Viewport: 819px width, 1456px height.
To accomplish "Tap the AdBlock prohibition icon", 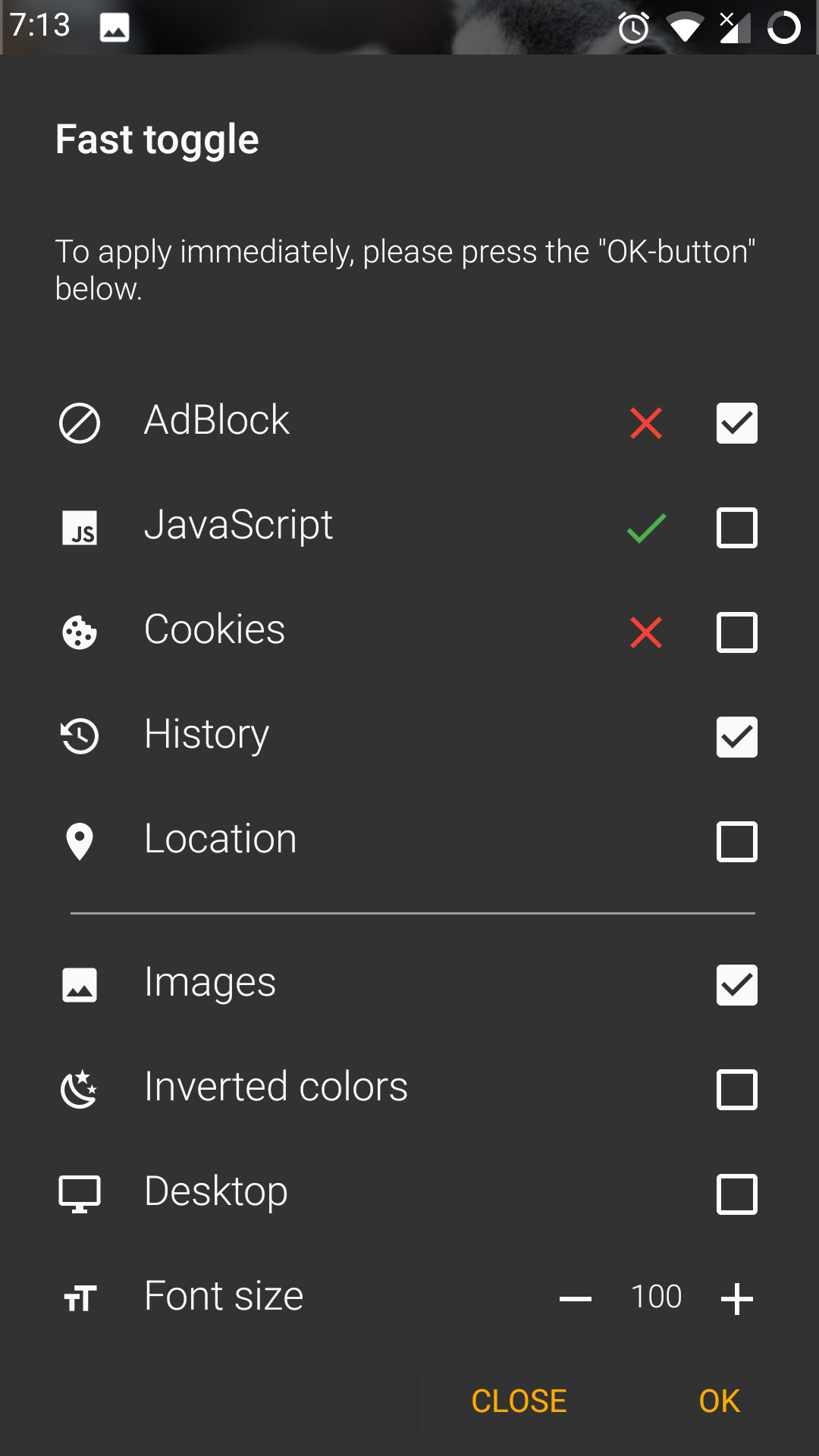I will click(80, 423).
